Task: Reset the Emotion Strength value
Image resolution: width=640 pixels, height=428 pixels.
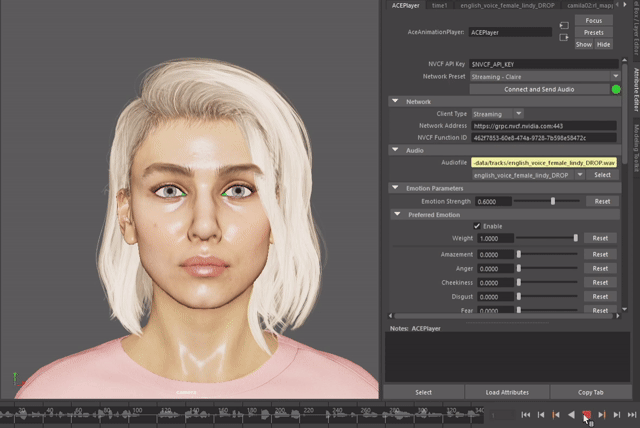Action: click(602, 201)
